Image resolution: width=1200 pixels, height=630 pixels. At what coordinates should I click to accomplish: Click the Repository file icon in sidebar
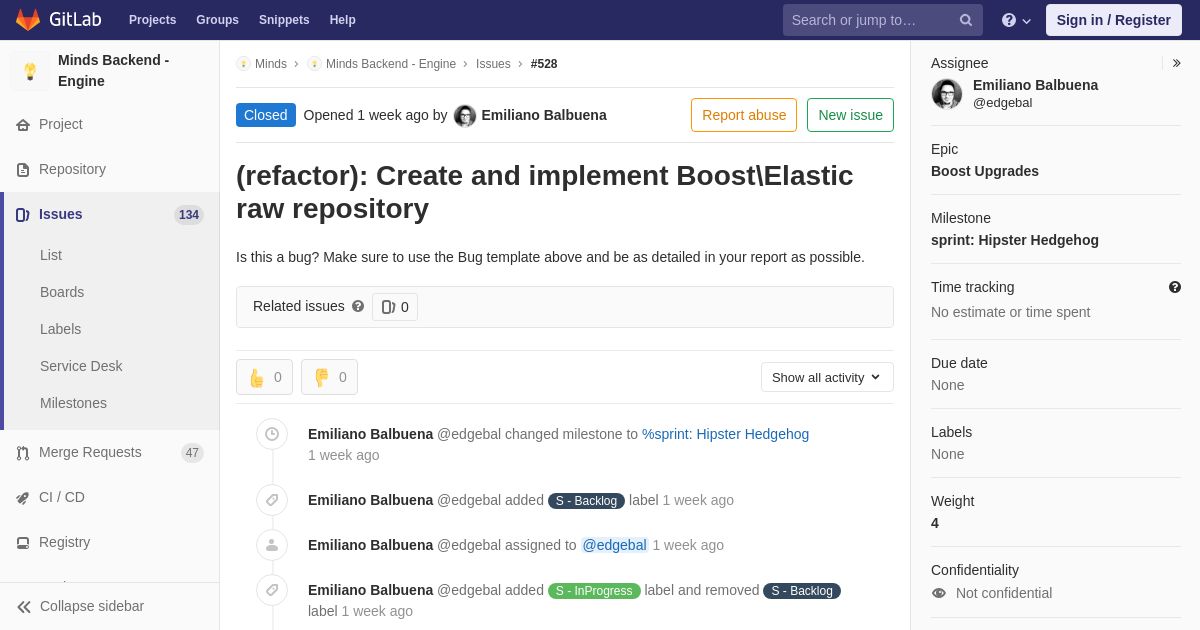[x=23, y=170]
